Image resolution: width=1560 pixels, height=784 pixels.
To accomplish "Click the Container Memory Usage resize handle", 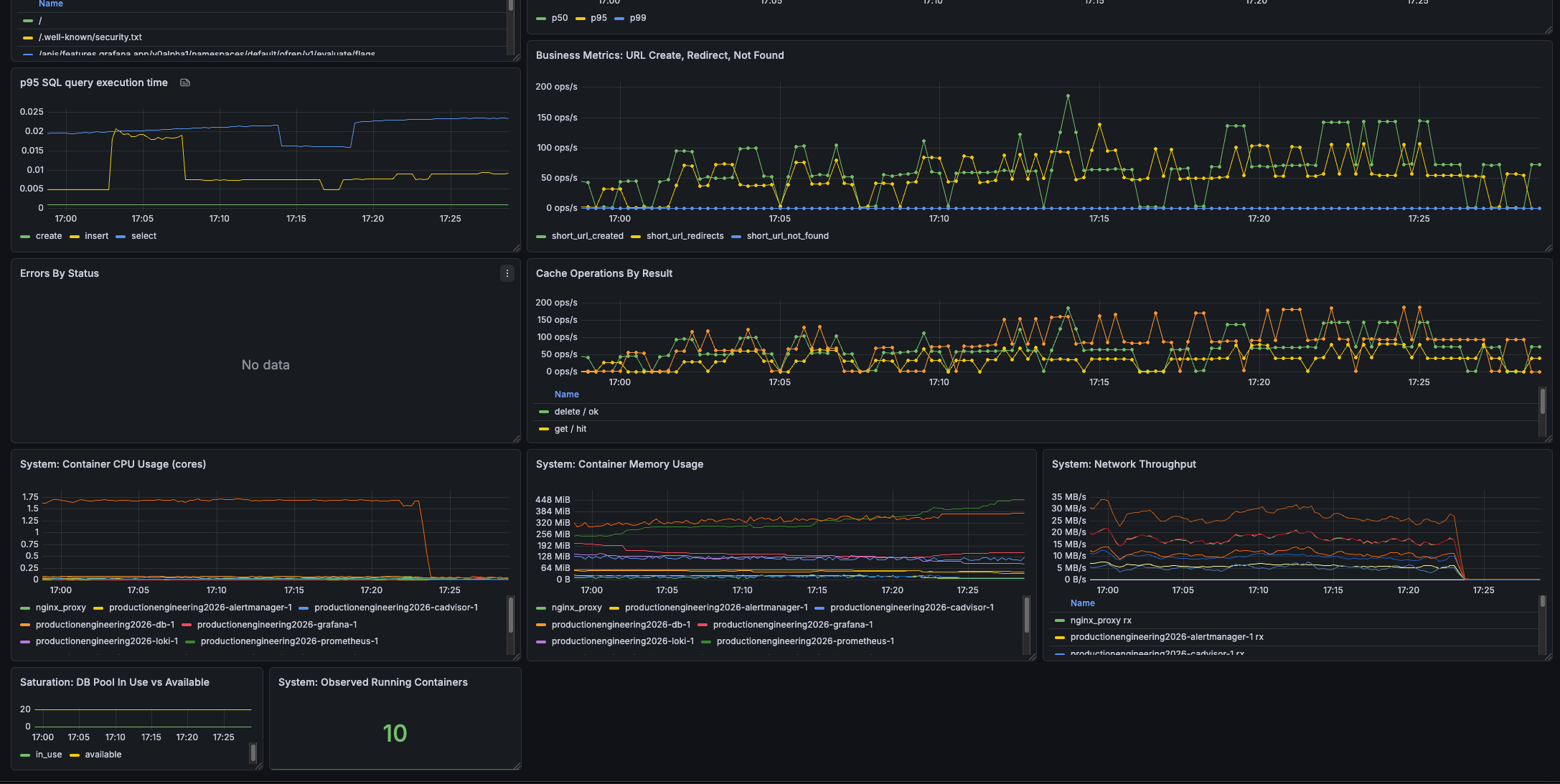I will (1032, 657).
